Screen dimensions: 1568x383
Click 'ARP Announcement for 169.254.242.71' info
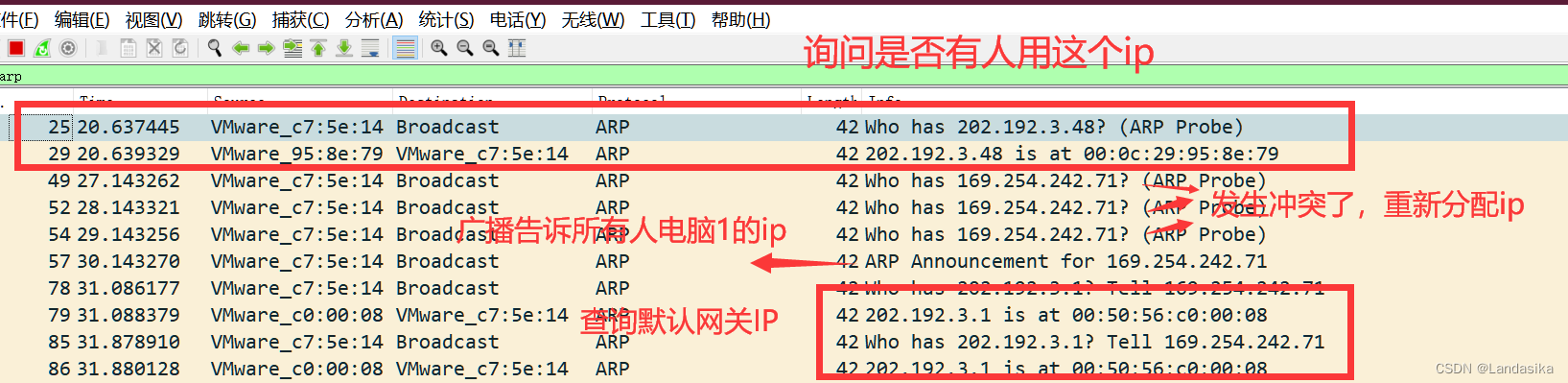[x=1066, y=261]
